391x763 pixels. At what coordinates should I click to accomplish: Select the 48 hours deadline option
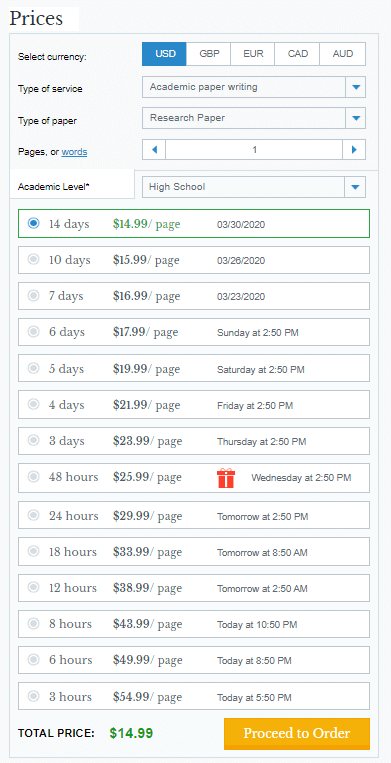(x=194, y=478)
